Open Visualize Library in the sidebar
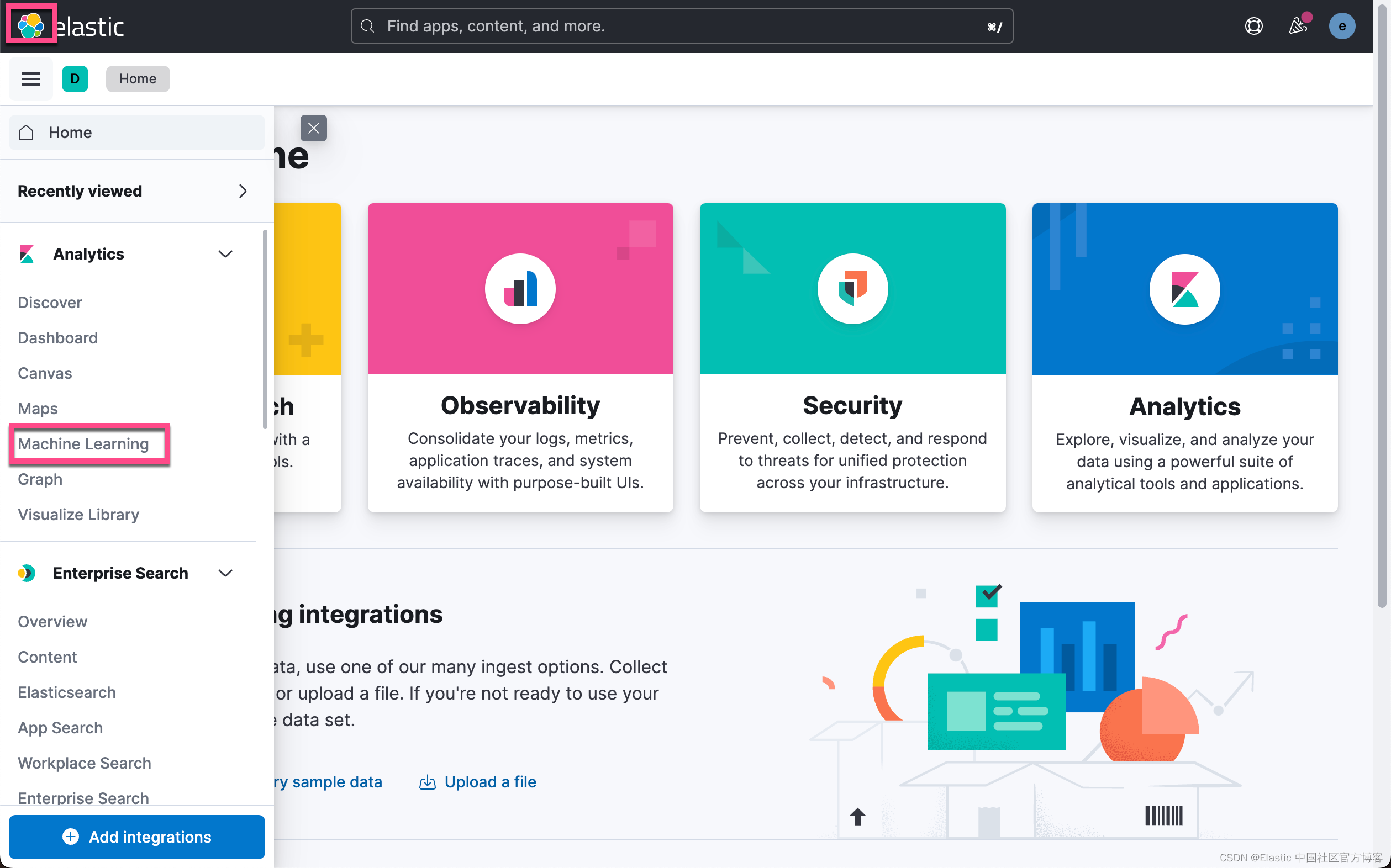The image size is (1391, 868). 78,515
